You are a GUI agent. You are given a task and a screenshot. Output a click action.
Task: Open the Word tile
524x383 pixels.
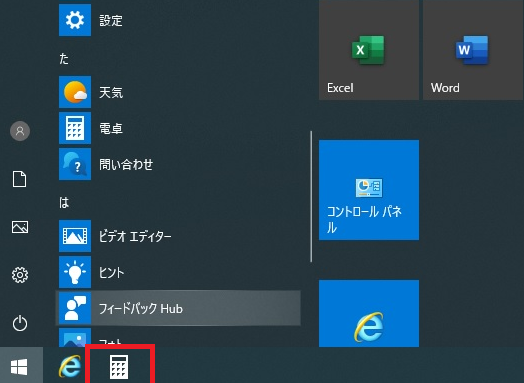click(x=473, y=49)
